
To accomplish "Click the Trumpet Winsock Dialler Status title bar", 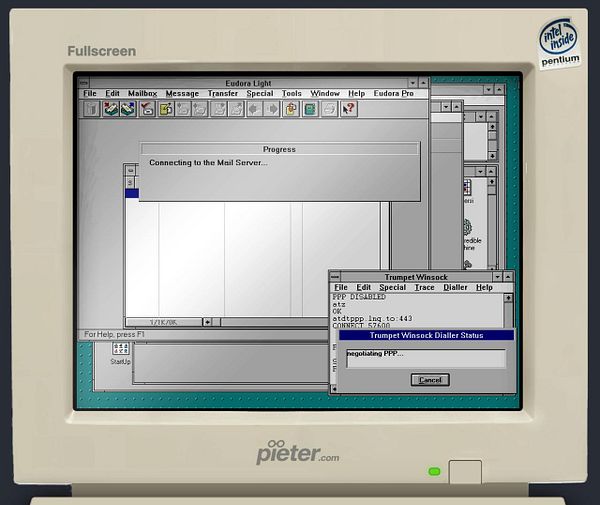I will pos(426,335).
